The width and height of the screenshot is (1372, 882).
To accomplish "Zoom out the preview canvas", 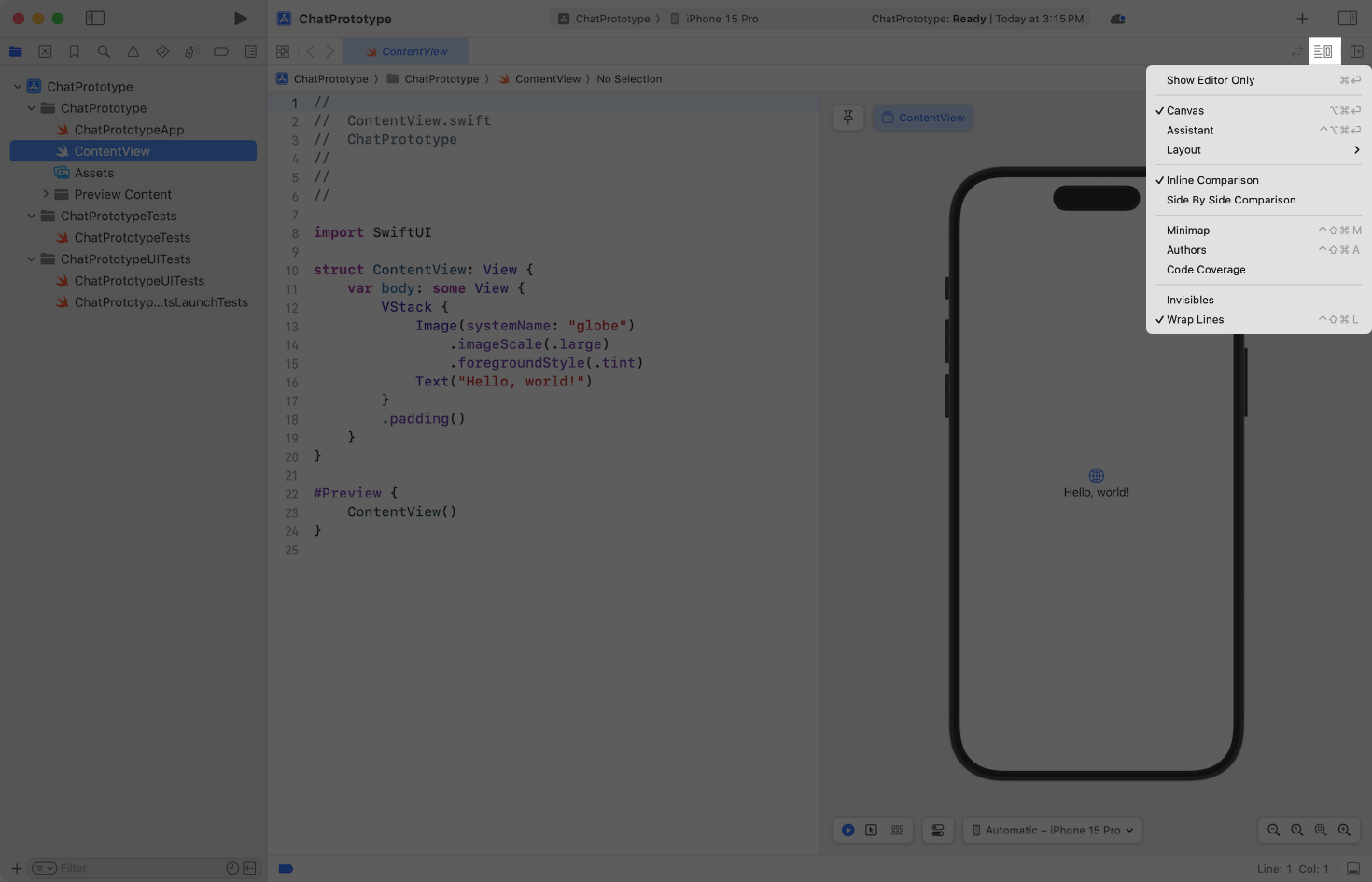I will [x=1273, y=830].
